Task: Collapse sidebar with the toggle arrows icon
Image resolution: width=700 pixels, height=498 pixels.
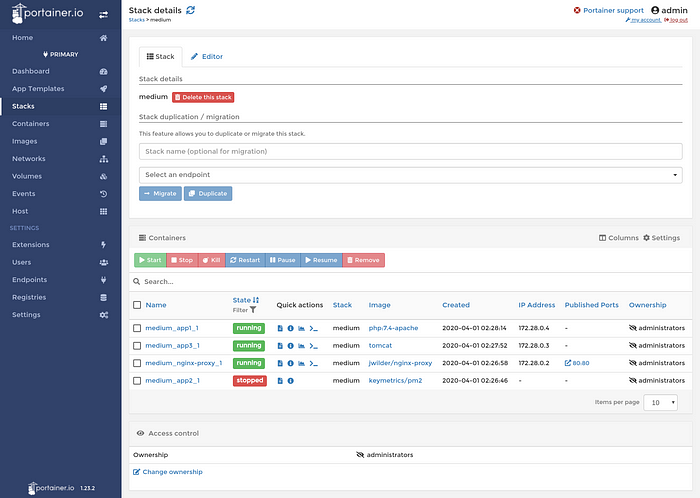Action: click(x=103, y=15)
